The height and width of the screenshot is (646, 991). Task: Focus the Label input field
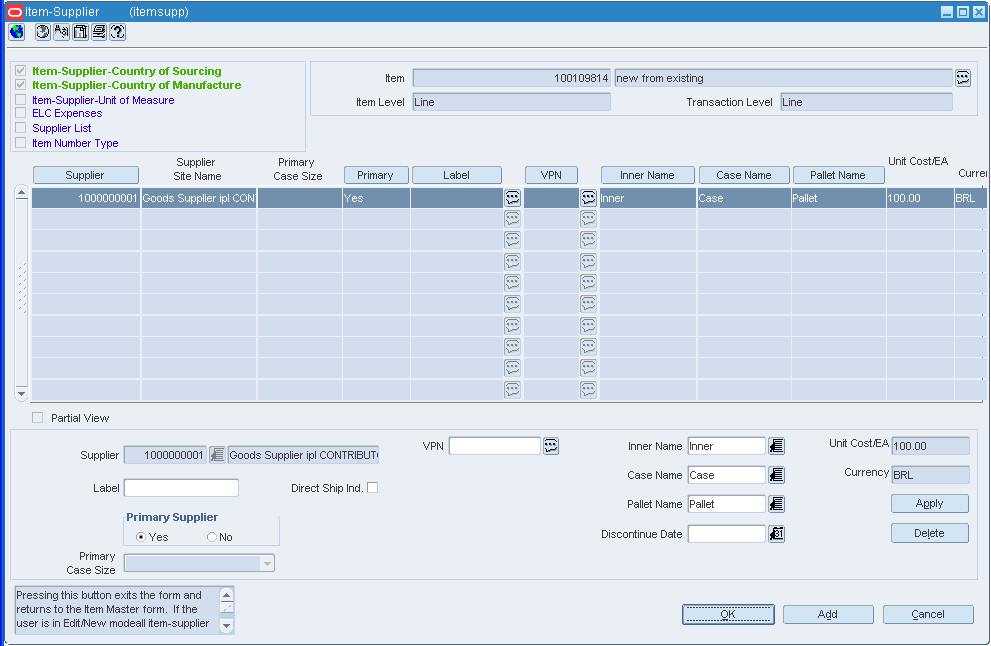[x=181, y=487]
